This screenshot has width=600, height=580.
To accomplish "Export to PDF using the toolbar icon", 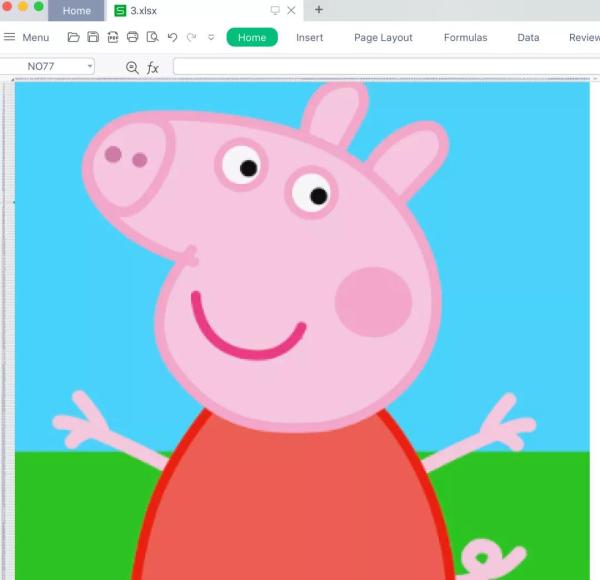I will point(113,37).
